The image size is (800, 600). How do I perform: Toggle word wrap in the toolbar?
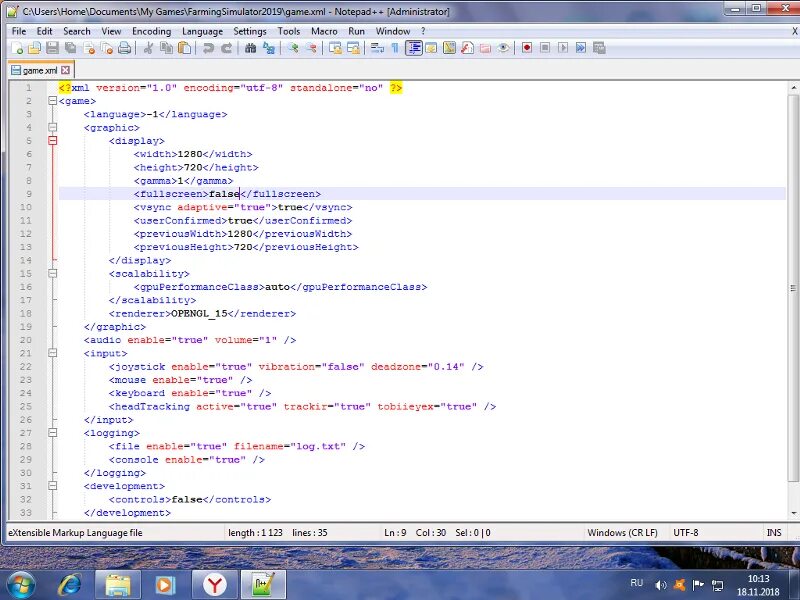point(378,48)
